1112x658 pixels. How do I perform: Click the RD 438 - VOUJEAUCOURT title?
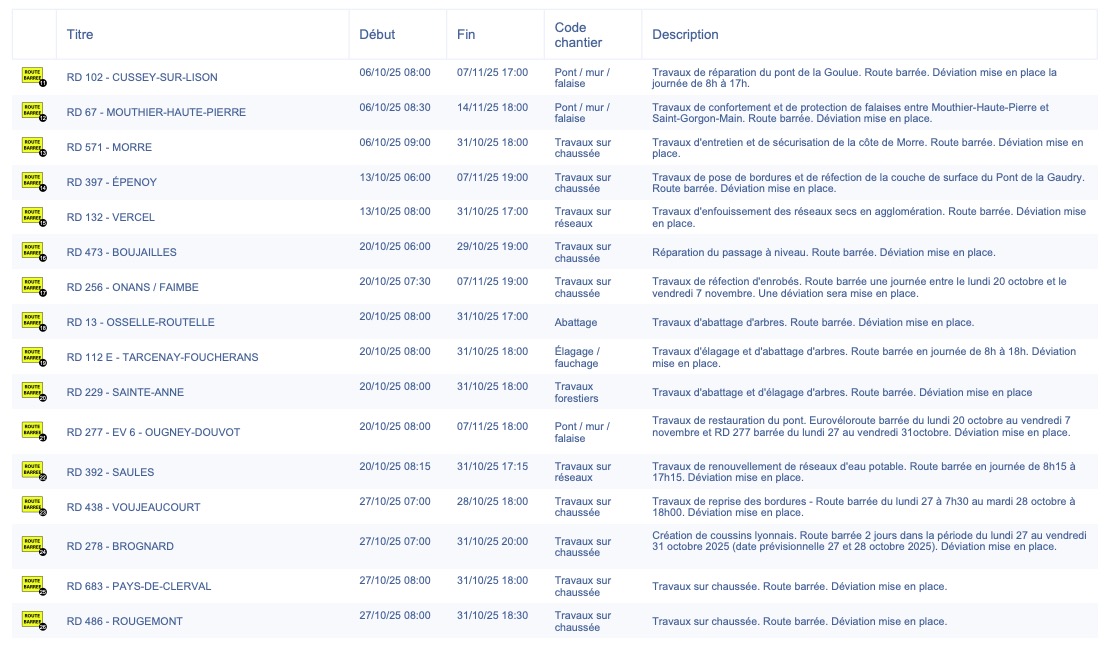click(x=133, y=507)
